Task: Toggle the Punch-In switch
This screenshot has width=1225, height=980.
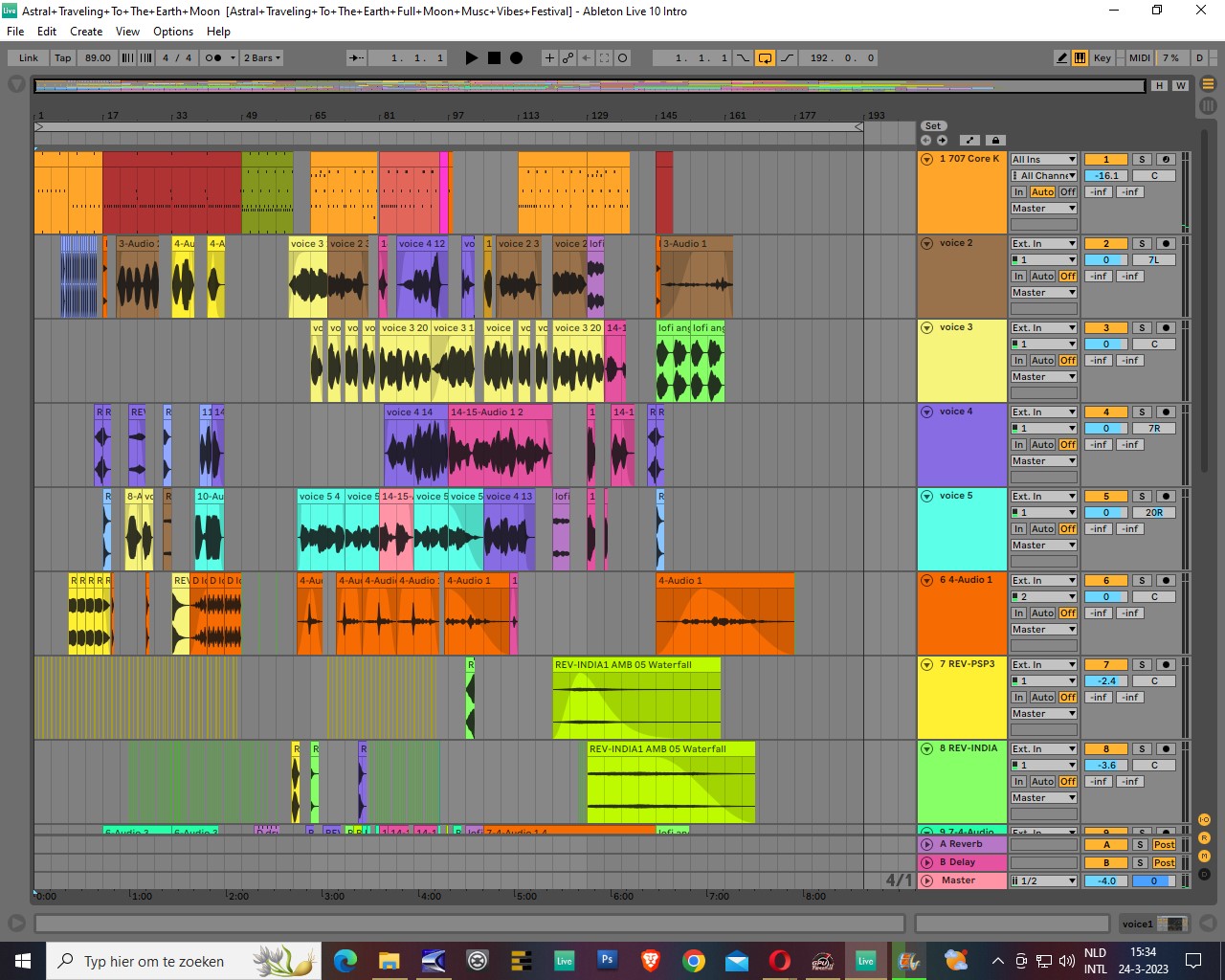Action: (x=744, y=57)
